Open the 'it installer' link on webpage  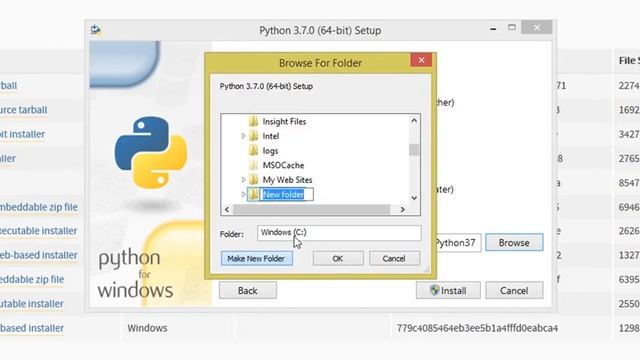pos(22,134)
